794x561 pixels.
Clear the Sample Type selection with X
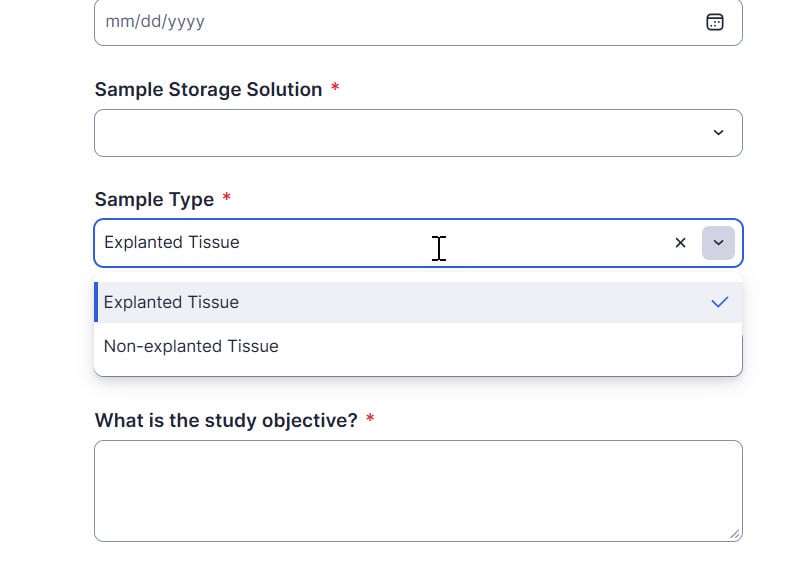coord(680,243)
